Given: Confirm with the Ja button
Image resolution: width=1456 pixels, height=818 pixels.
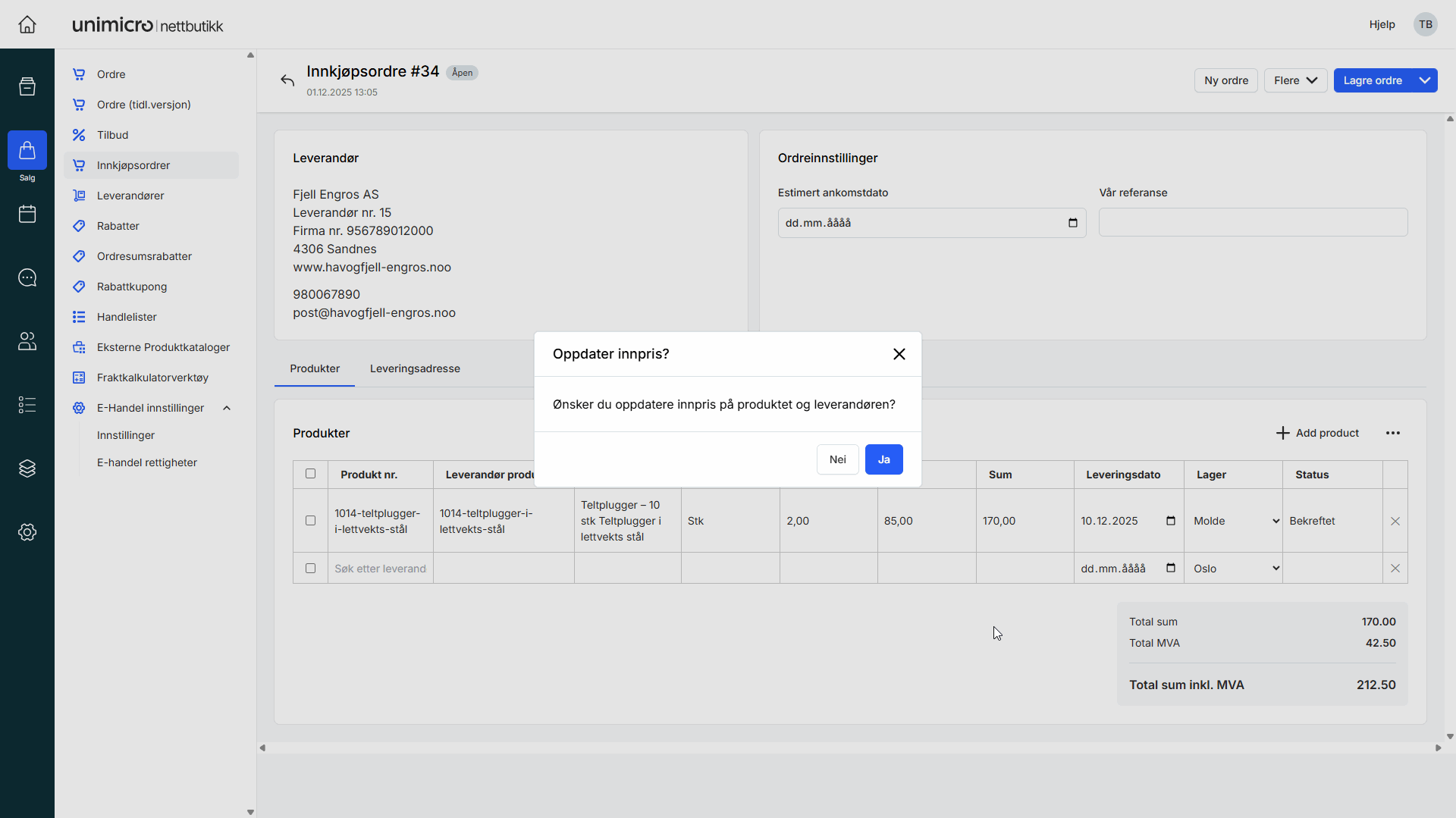Looking at the screenshot, I should (x=883, y=459).
